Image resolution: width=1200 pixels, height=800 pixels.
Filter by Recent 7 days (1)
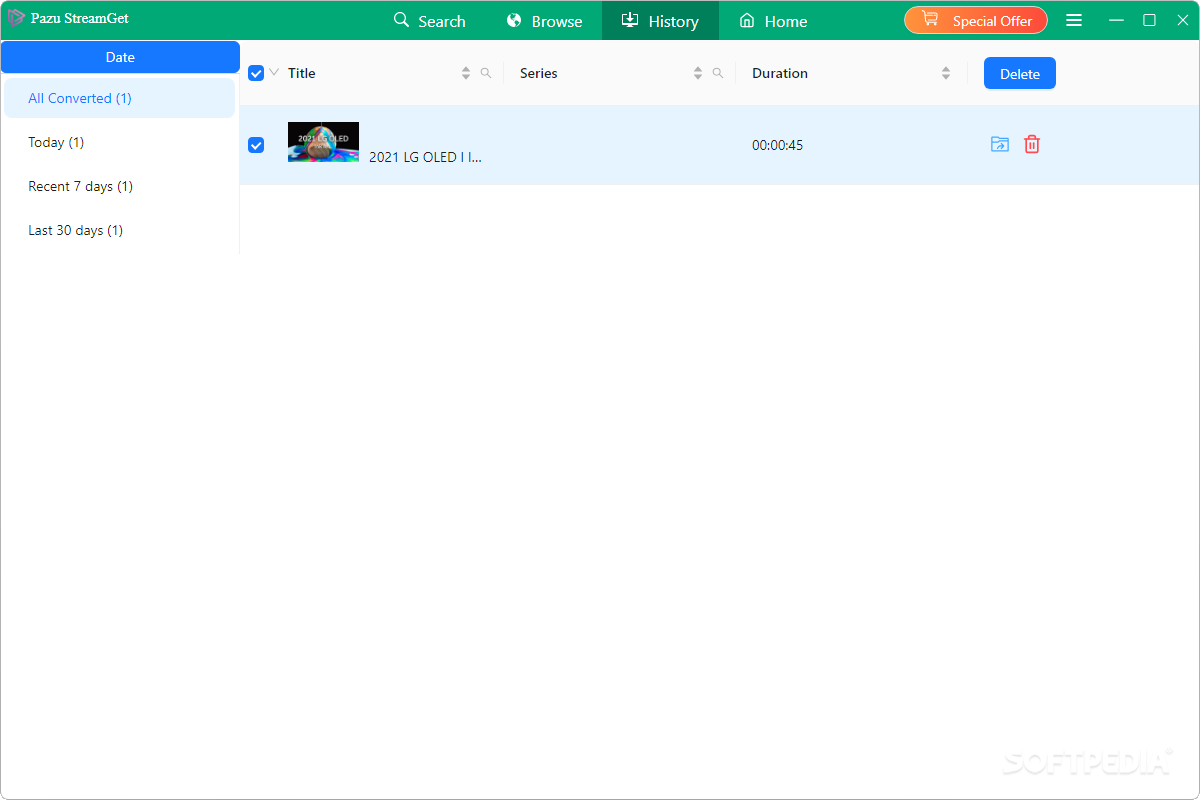[119, 186]
